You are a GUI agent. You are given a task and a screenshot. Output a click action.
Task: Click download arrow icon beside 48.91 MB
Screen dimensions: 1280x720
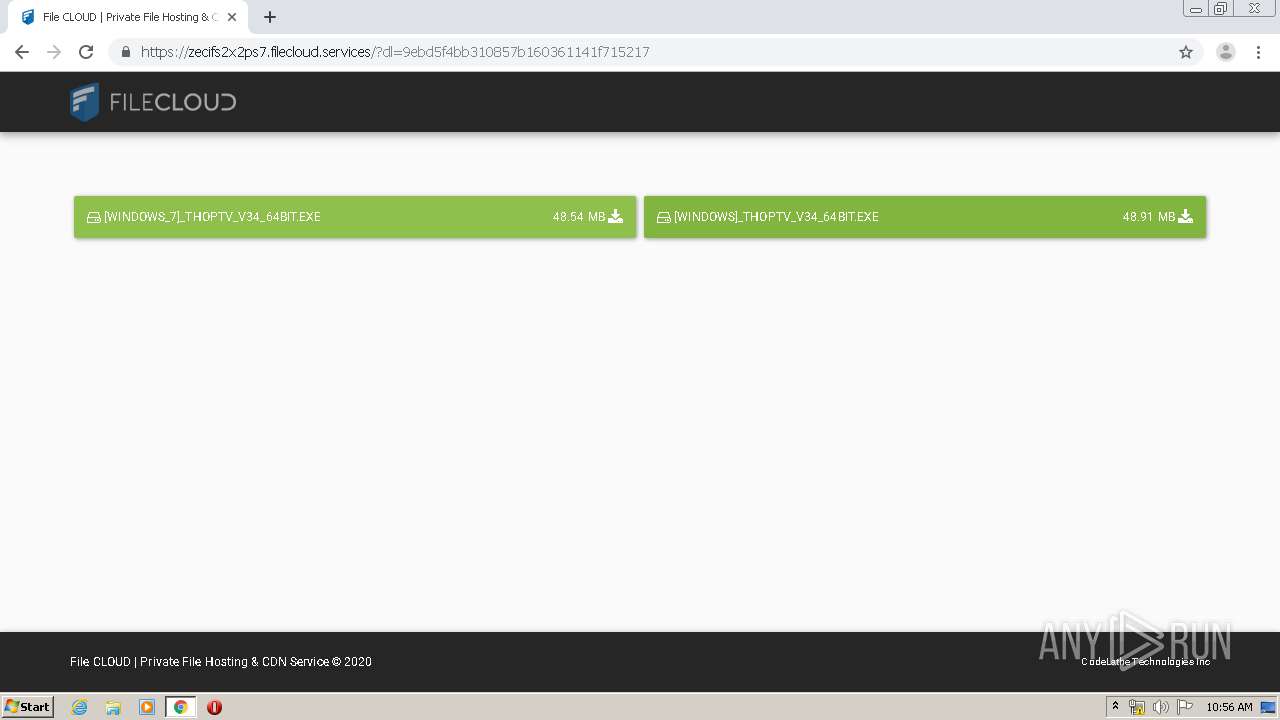[1186, 216]
